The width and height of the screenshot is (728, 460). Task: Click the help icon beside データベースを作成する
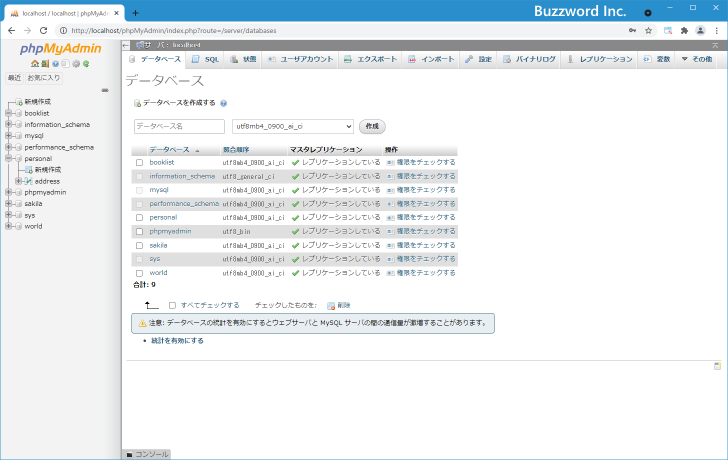(x=223, y=103)
